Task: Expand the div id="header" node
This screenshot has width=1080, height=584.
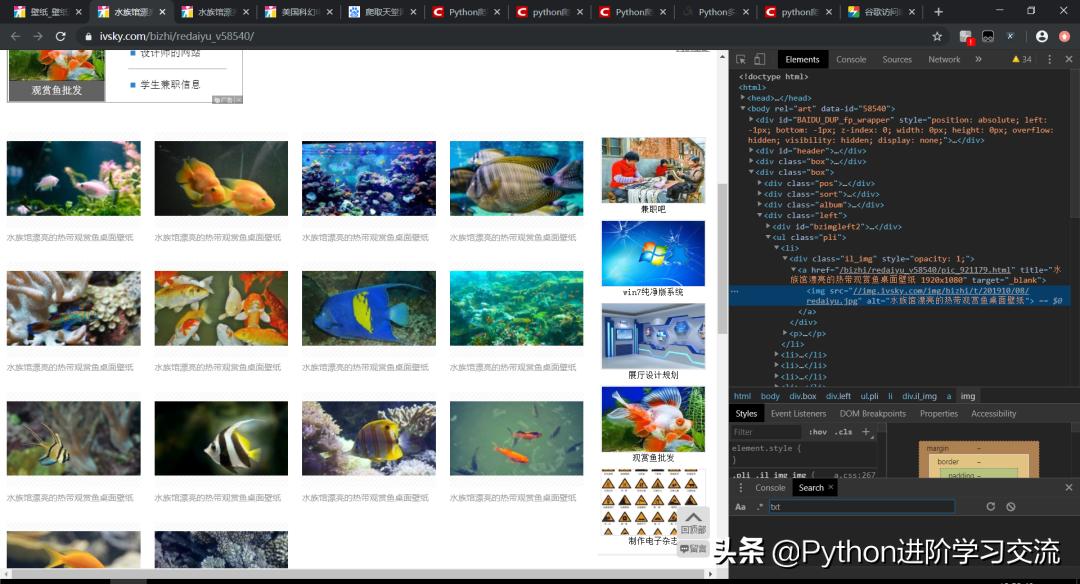Action: coord(751,151)
